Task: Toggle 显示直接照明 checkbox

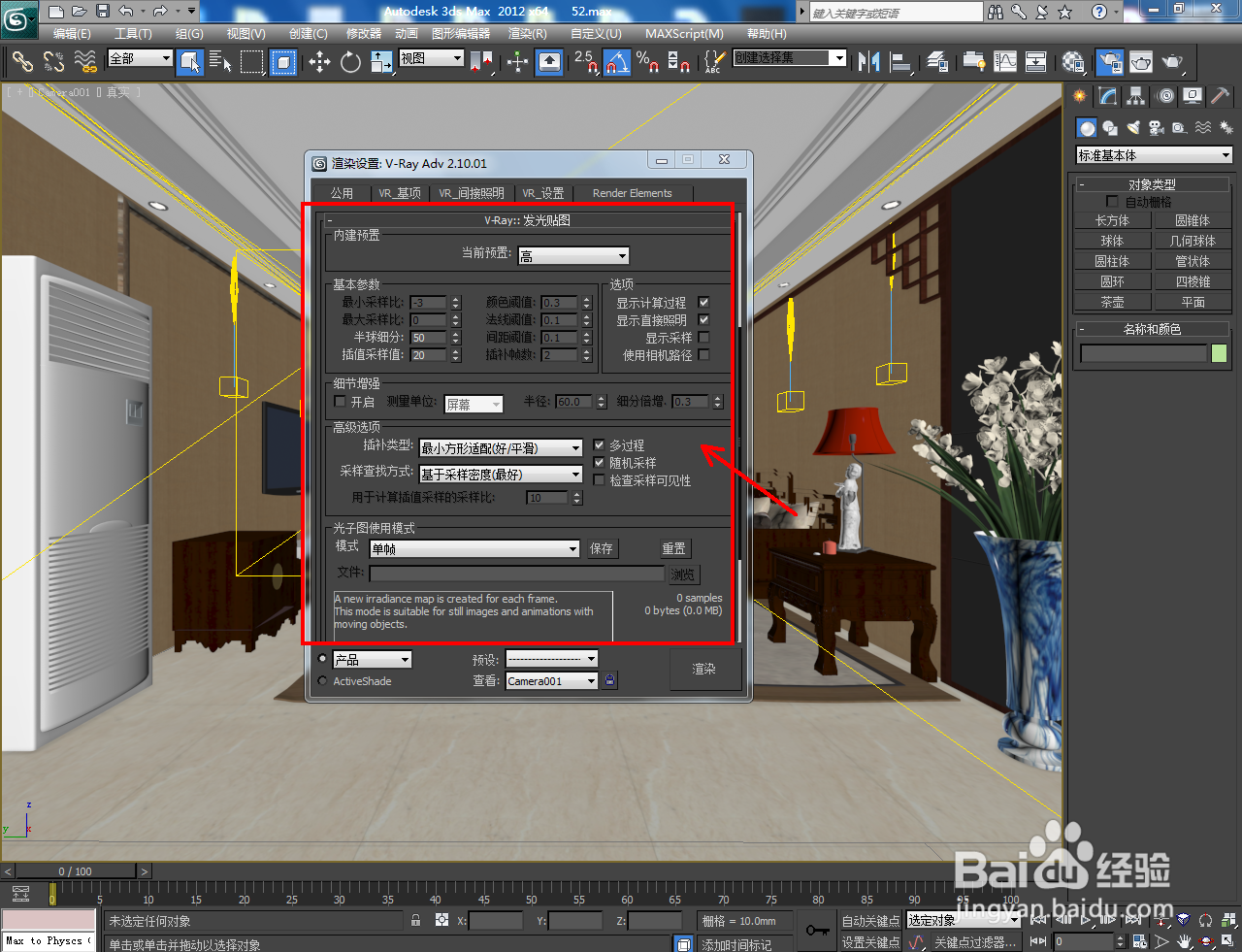Action: coord(704,320)
